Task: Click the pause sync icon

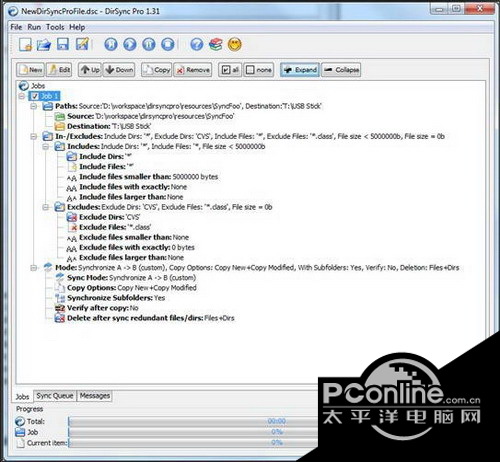Action: coord(149,44)
